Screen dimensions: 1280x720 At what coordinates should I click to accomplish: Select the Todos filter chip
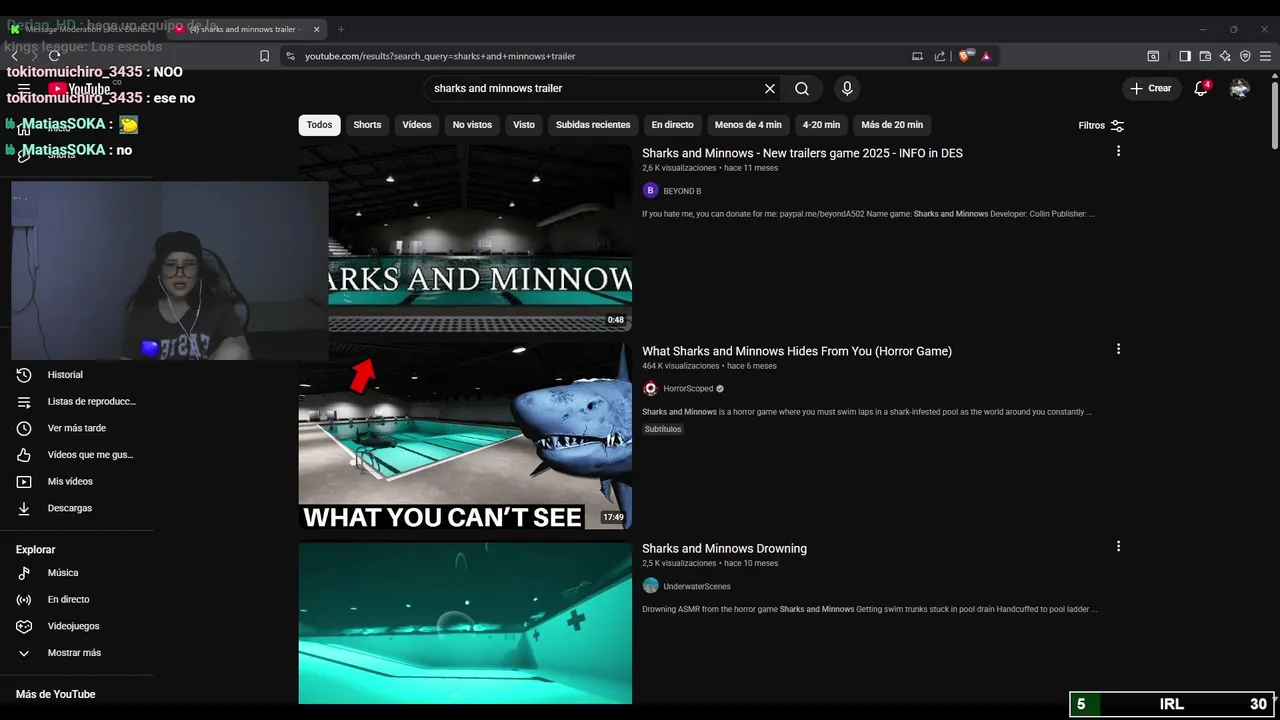pos(319,125)
